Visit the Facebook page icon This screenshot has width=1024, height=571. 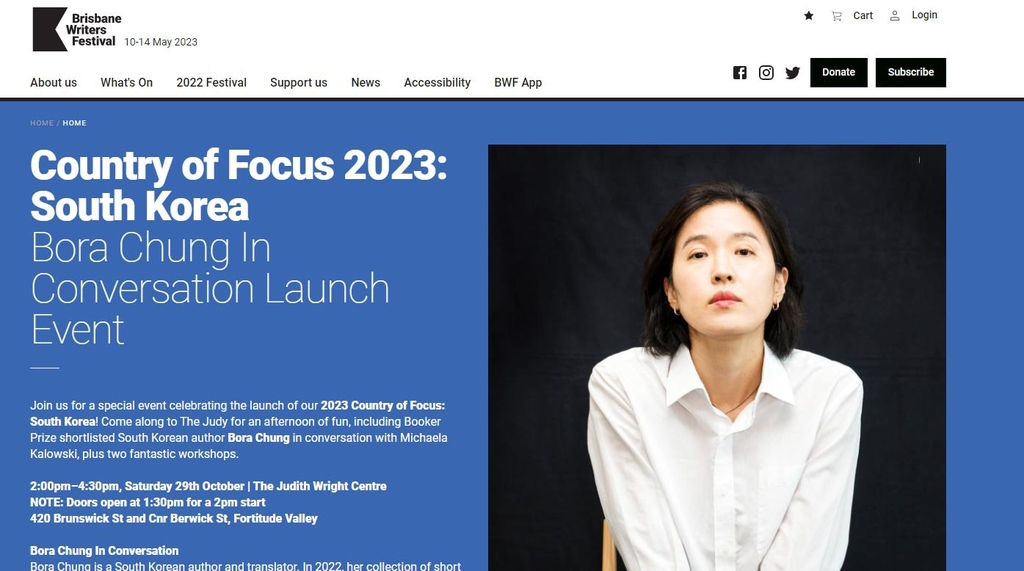point(739,73)
